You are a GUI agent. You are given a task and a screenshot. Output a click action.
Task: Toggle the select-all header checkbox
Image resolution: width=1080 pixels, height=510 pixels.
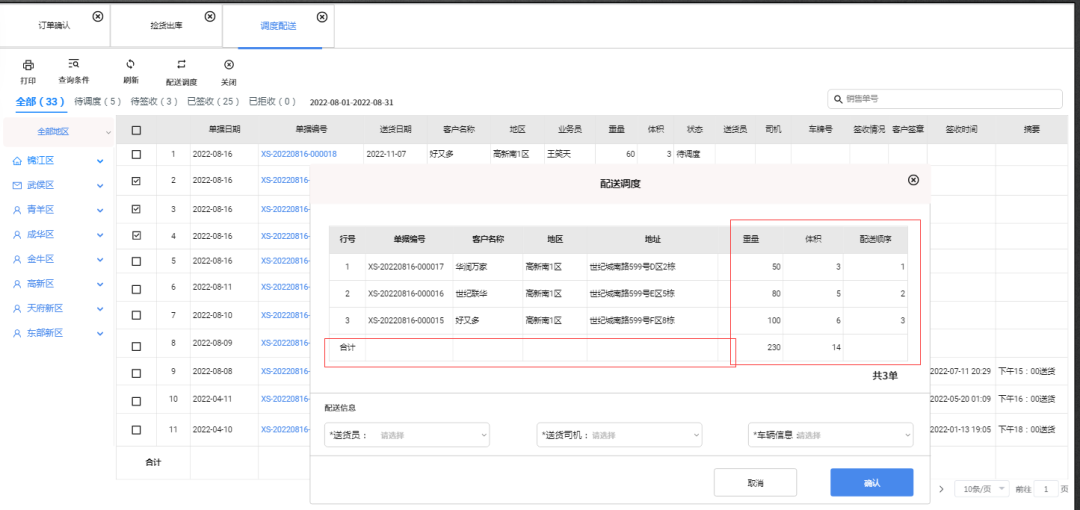coord(136,130)
